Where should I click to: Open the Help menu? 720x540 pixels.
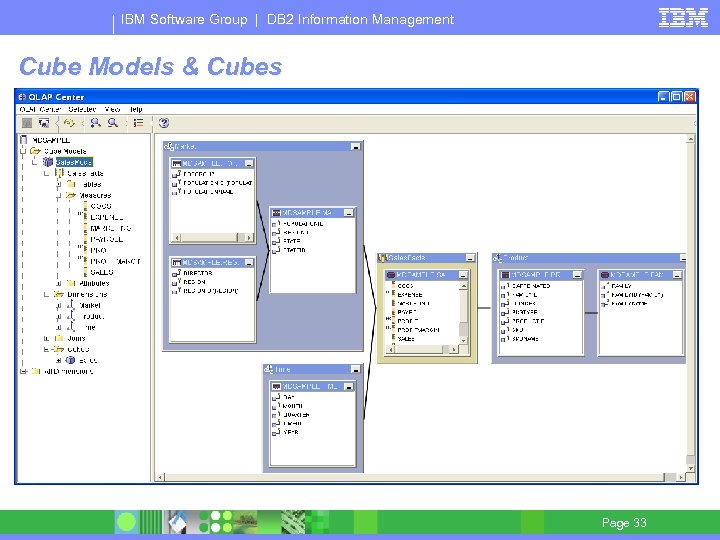136,109
